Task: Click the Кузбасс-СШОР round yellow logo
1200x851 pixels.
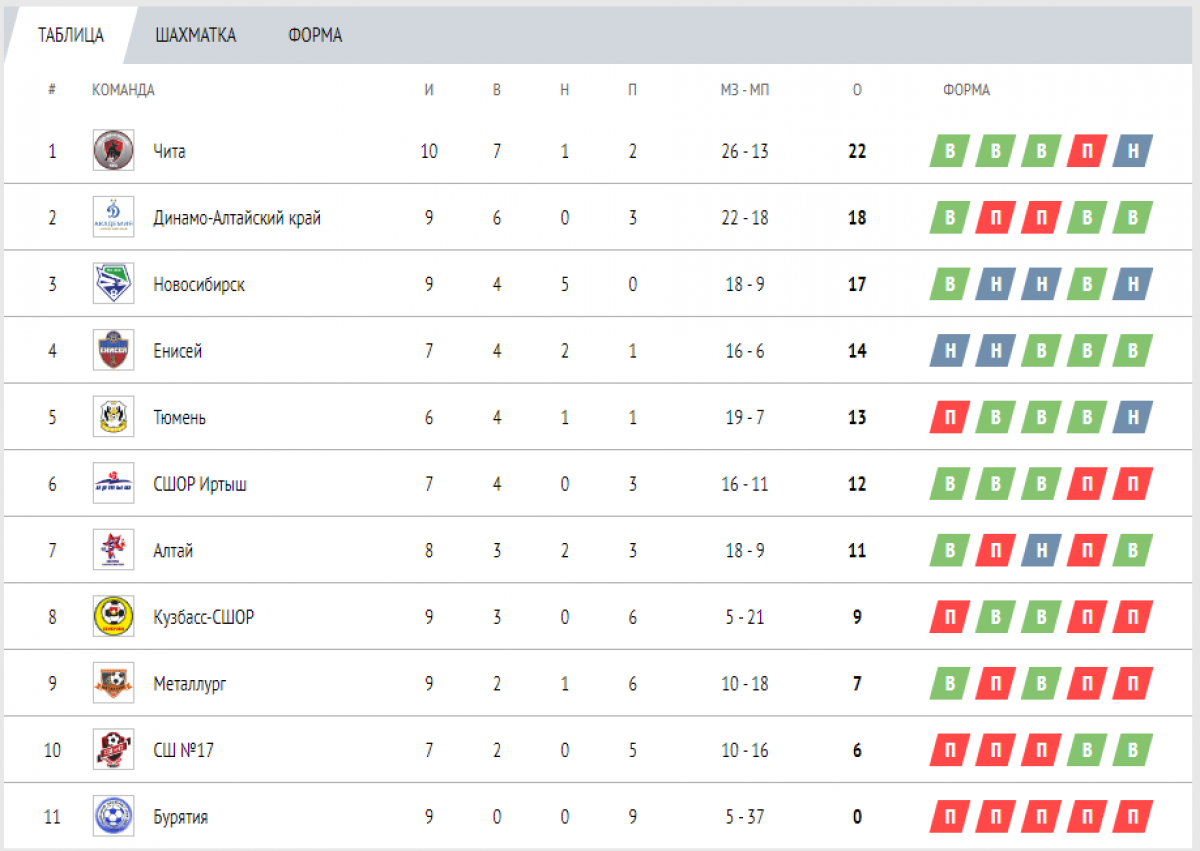Action: point(113,617)
